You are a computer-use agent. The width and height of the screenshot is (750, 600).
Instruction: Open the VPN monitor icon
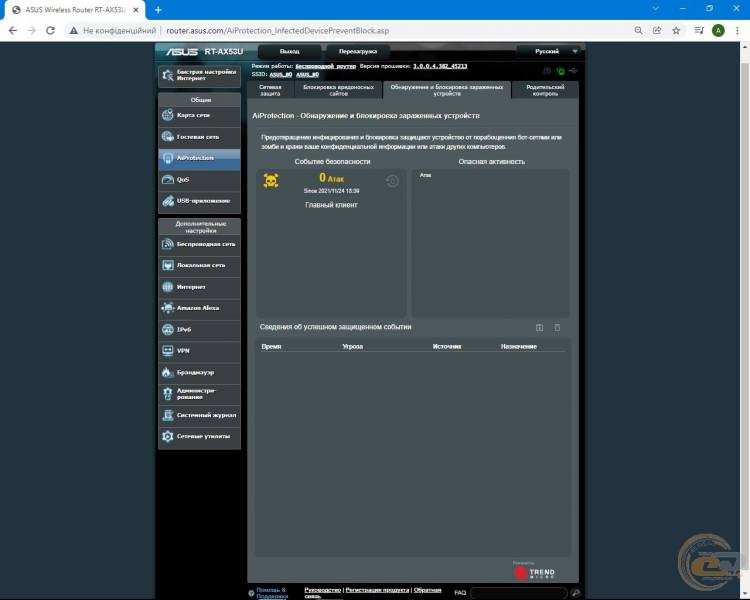point(167,351)
